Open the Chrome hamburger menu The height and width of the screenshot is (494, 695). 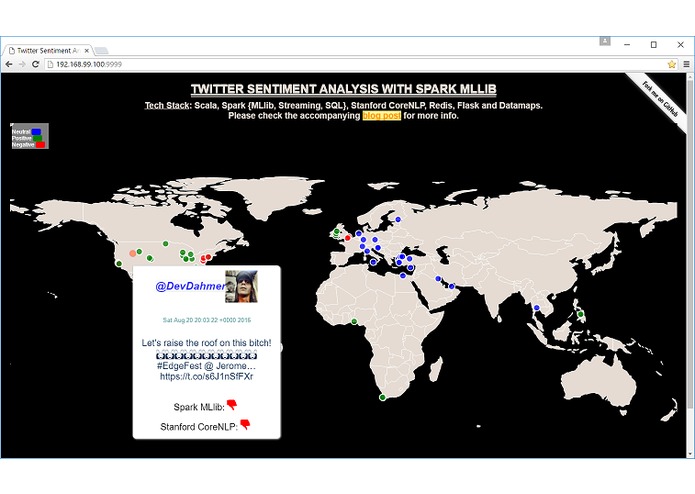tap(686, 64)
